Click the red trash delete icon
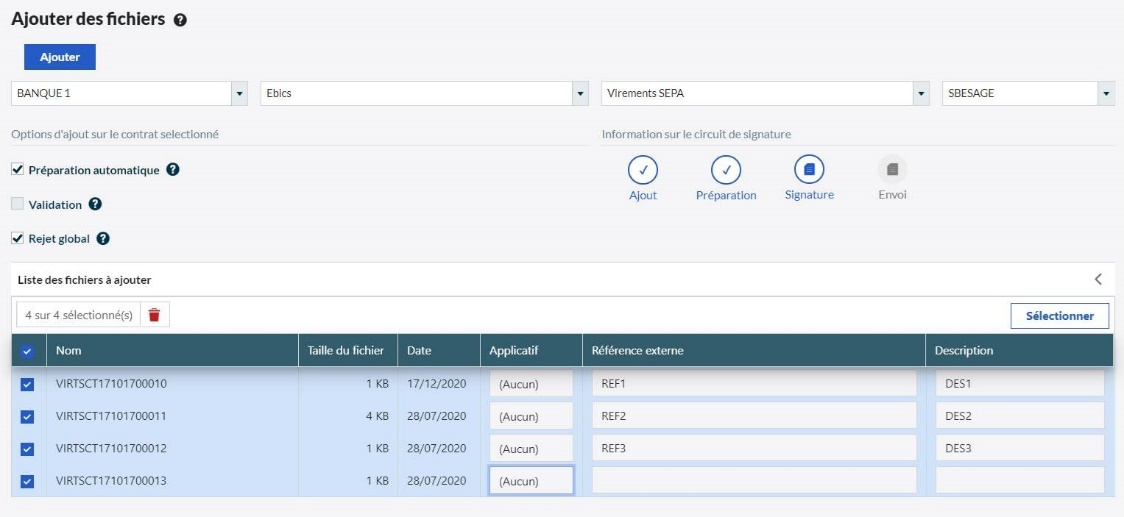The image size is (1124, 517). 154,315
